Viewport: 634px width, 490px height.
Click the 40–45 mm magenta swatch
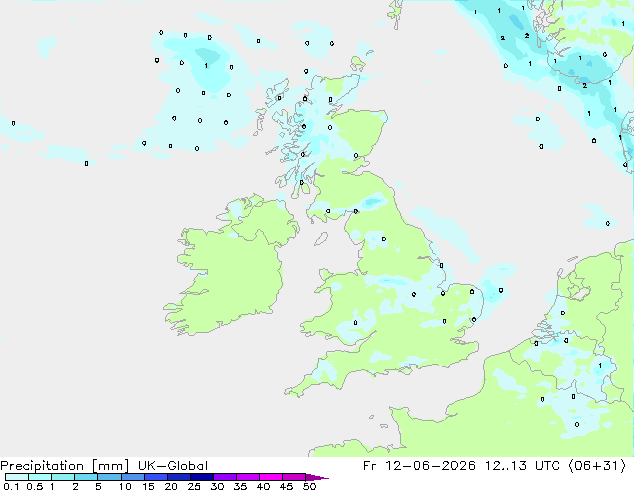pyautogui.click(x=271, y=477)
